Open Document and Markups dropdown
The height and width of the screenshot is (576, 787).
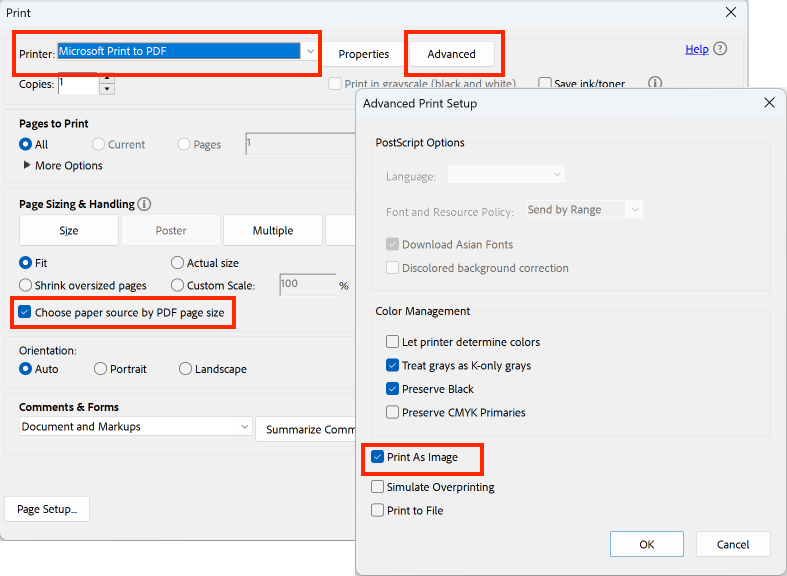tap(136, 426)
